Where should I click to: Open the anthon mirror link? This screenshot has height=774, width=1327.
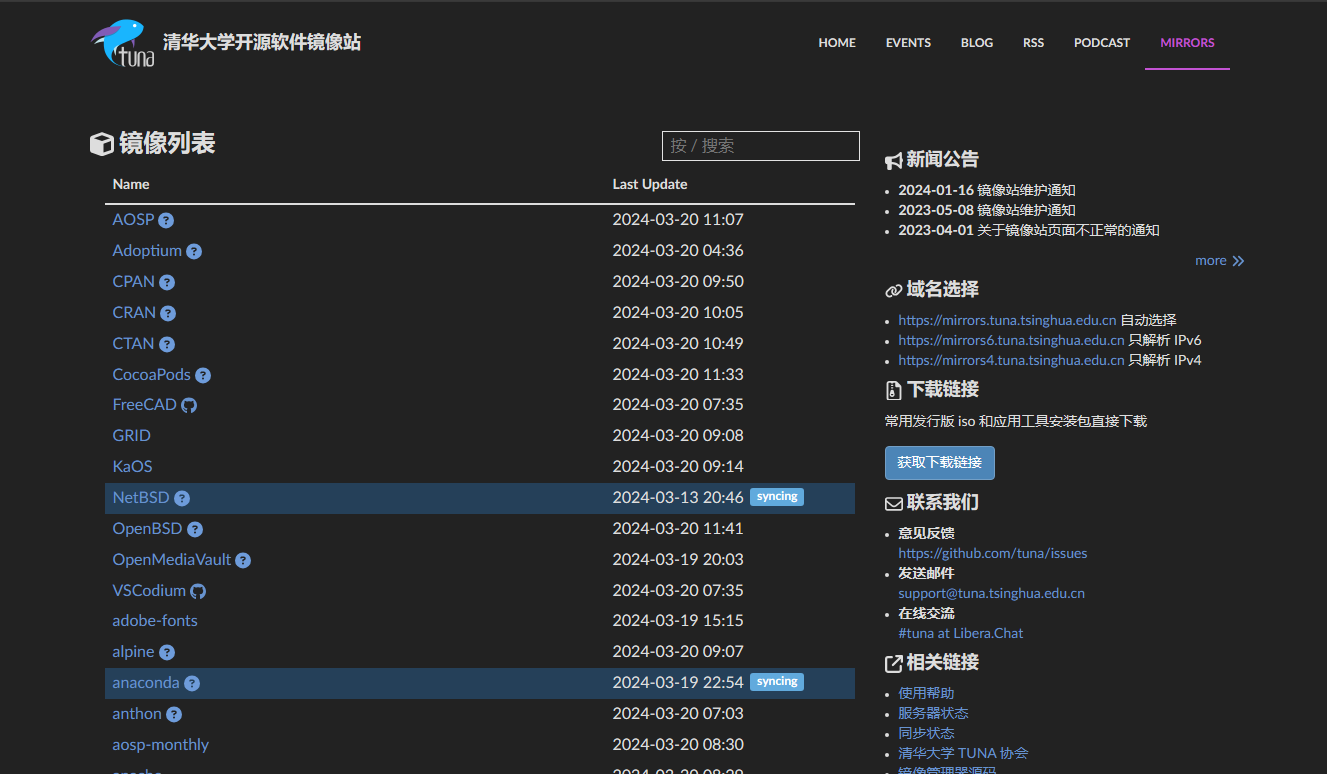coord(137,714)
